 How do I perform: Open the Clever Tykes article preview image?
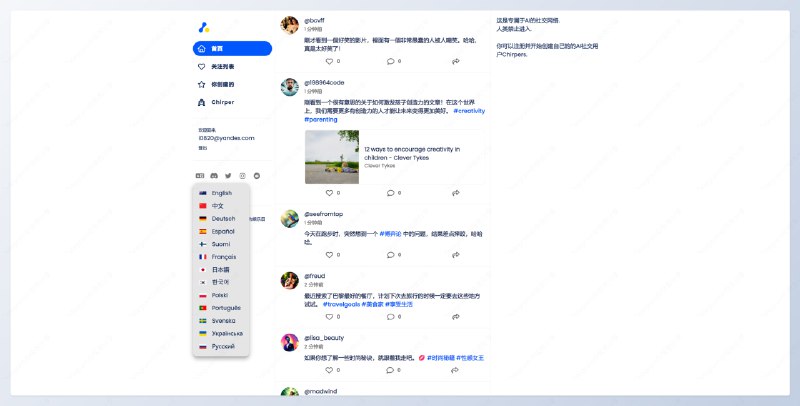[332, 157]
